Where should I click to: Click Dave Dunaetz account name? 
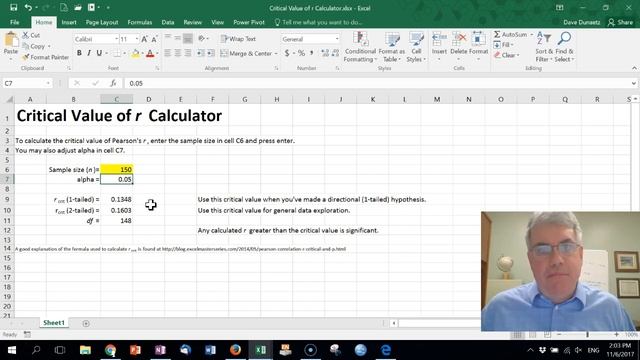[582, 22]
